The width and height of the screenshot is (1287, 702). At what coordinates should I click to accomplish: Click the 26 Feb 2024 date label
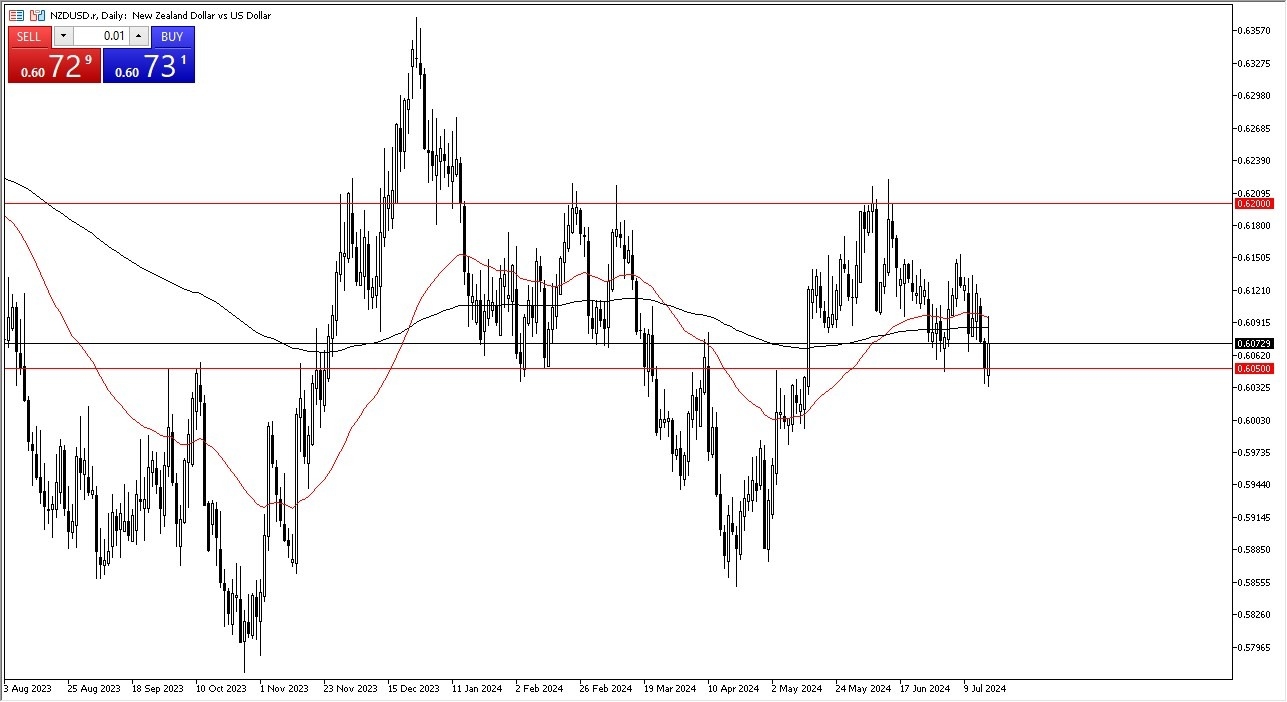[x=605, y=688]
